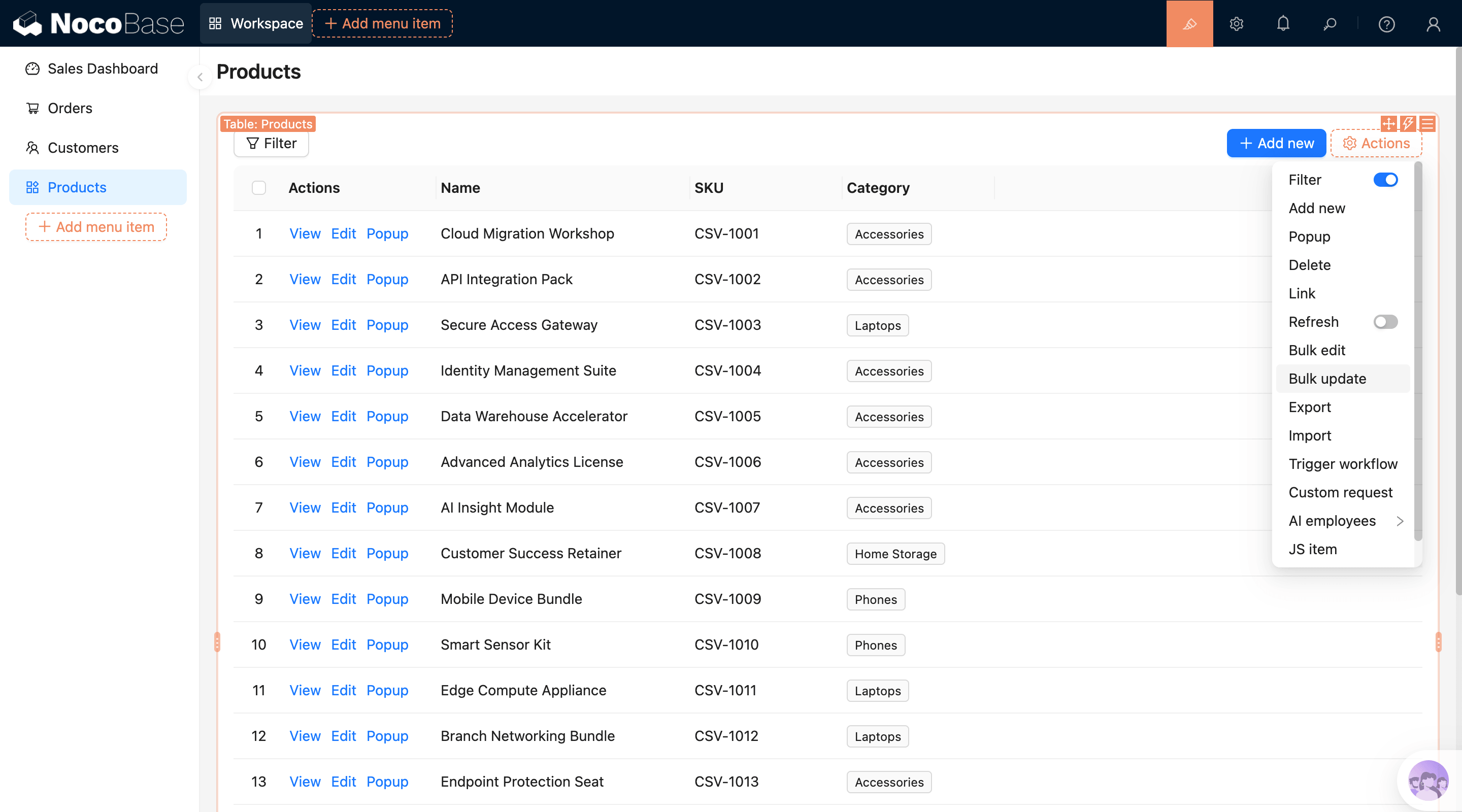1462x812 pixels.
Task: Click the UI editor highlighter icon
Action: (x=1189, y=24)
